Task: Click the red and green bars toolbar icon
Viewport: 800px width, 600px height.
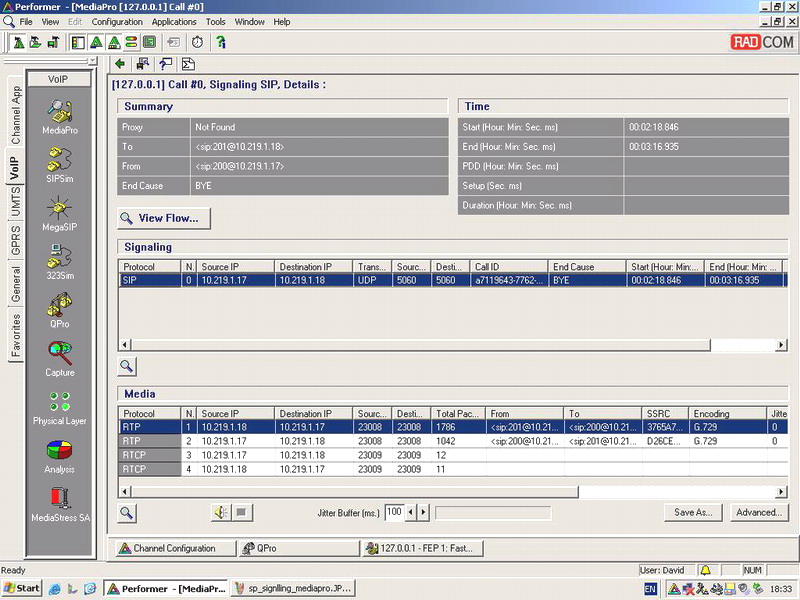Action: [131, 42]
